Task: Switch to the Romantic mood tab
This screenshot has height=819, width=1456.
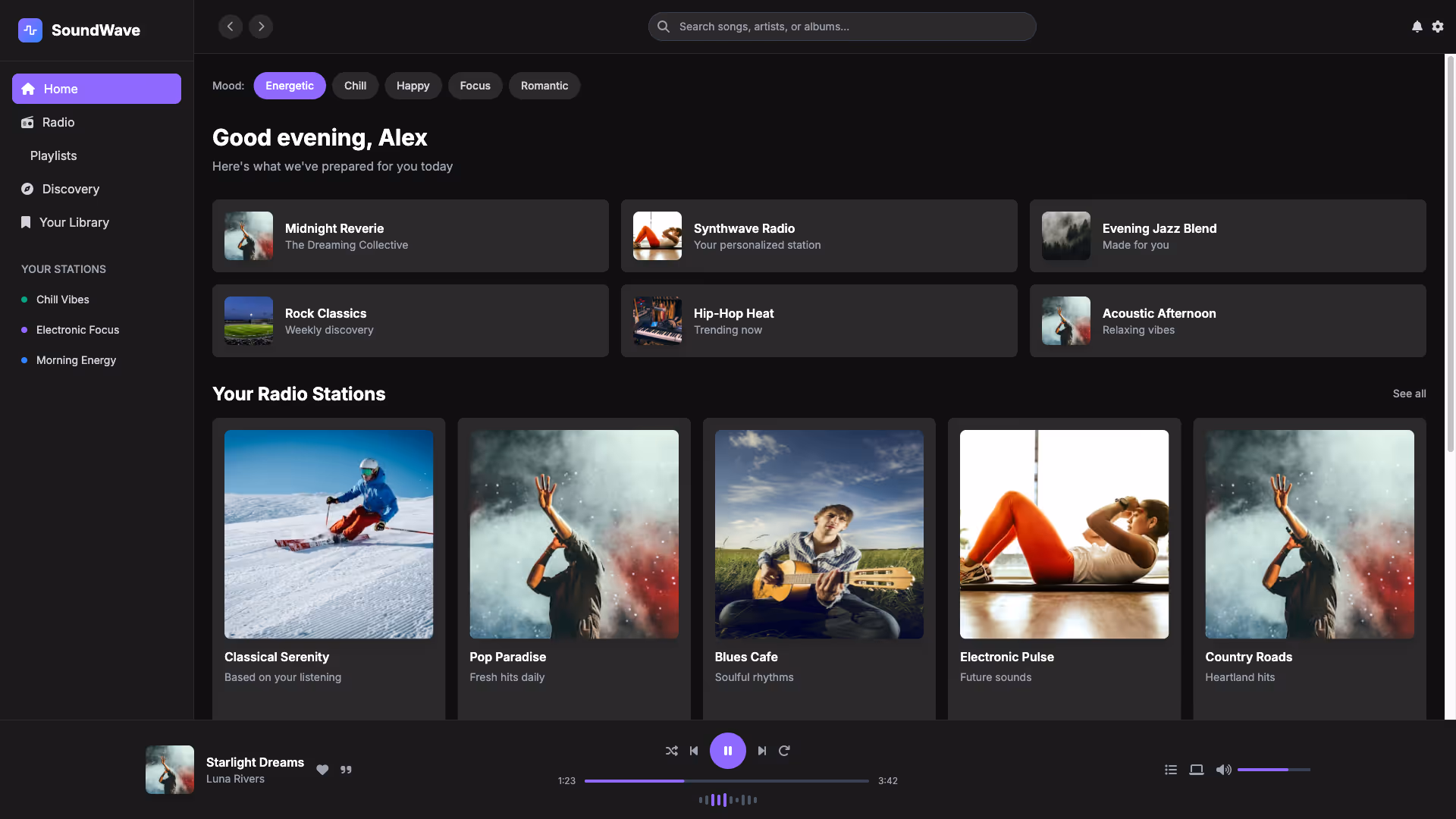Action: [544, 86]
